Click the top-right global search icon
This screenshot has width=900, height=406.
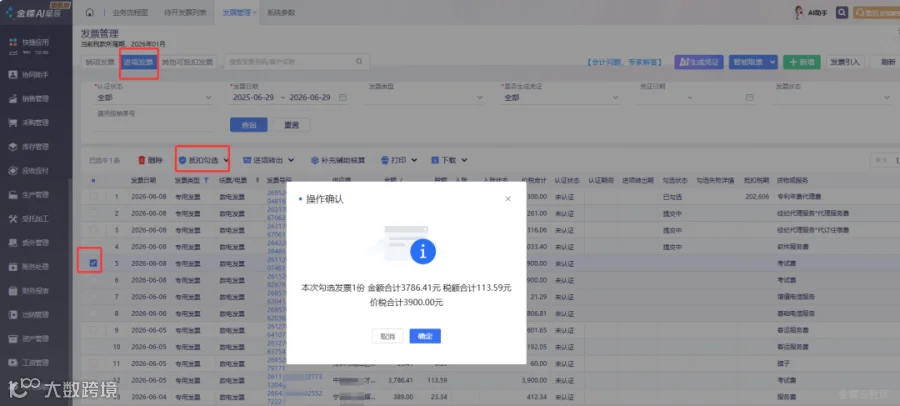(841, 12)
